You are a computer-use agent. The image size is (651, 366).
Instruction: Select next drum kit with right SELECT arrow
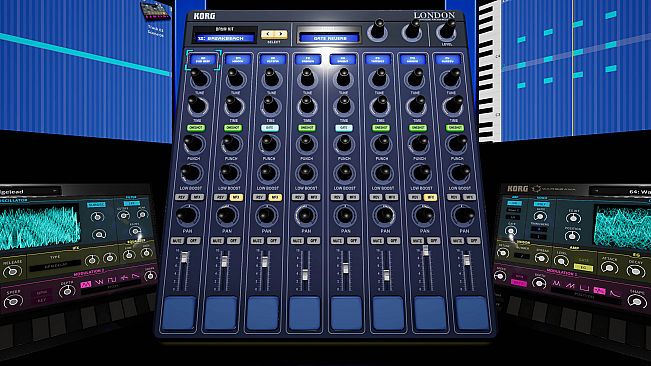[x=280, y=34]
